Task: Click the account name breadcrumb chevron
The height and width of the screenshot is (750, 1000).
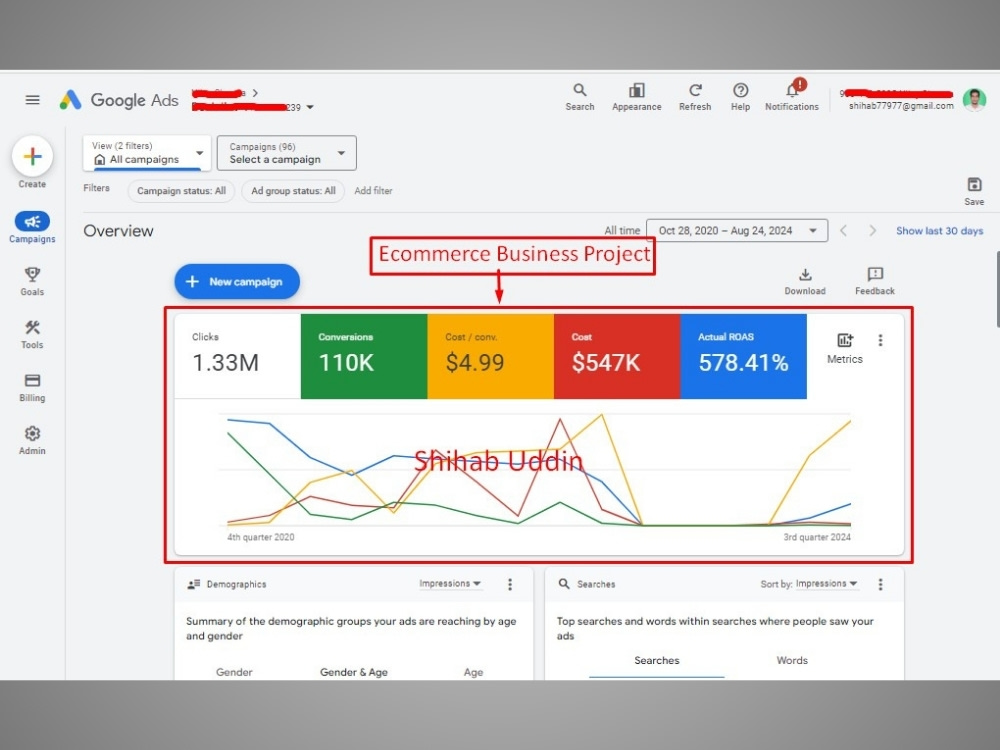Action: coord(255,93)
